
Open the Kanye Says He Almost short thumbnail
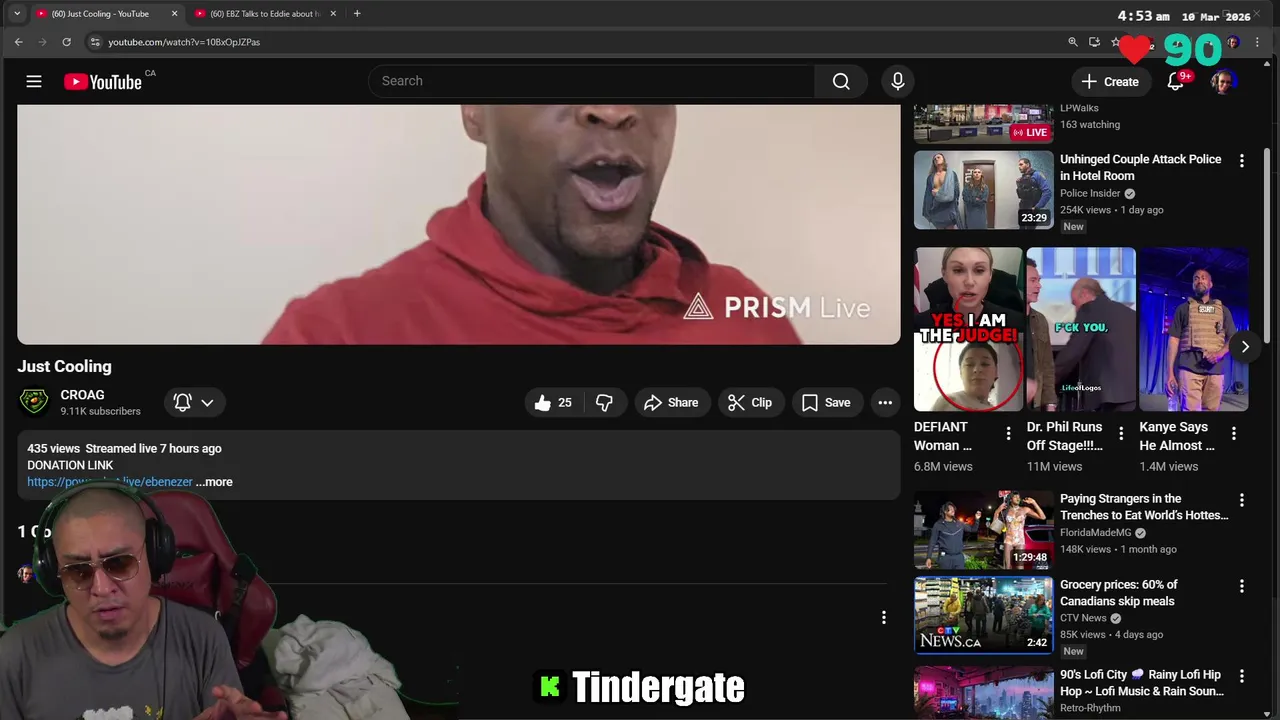pyautogui.click(x=1194, y=329)
